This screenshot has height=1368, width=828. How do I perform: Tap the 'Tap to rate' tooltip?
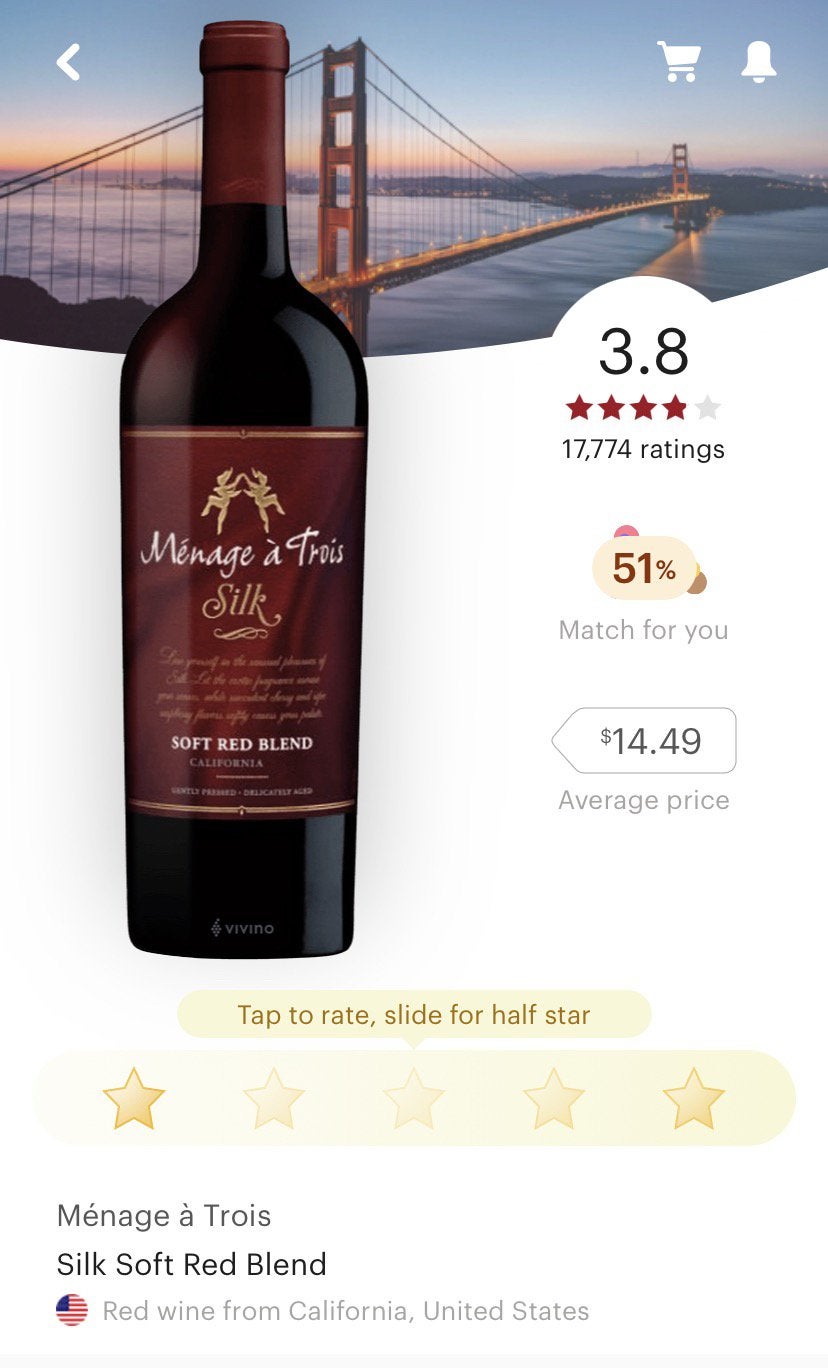coord(414,1015)
